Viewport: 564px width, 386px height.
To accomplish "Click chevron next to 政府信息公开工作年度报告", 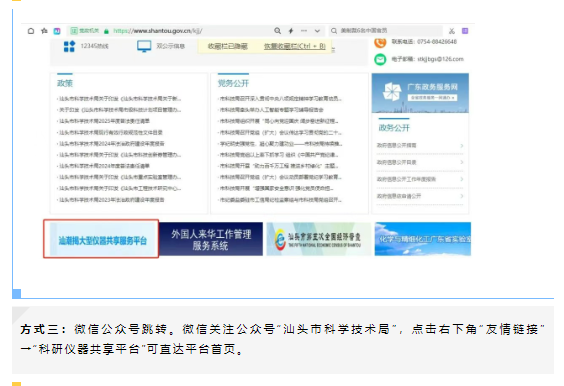I will click(461, 179).
